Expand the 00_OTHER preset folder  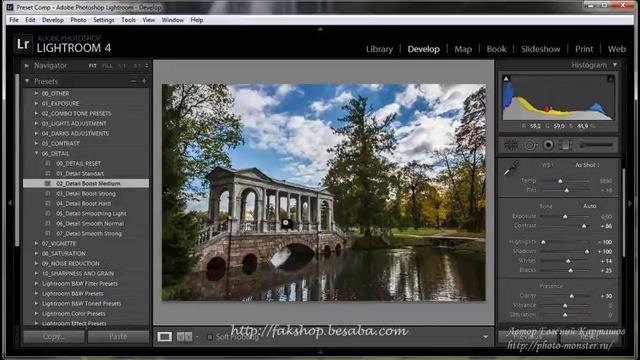[36, 93]
